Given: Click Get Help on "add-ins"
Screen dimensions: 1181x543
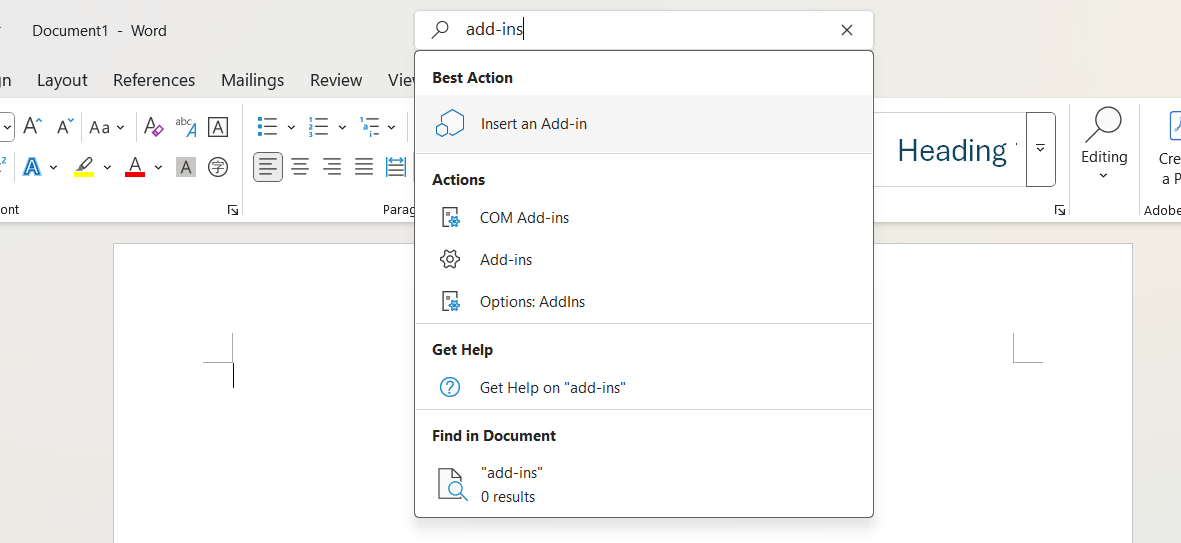Looking at the screenshot, I should (x=552, y=388).
